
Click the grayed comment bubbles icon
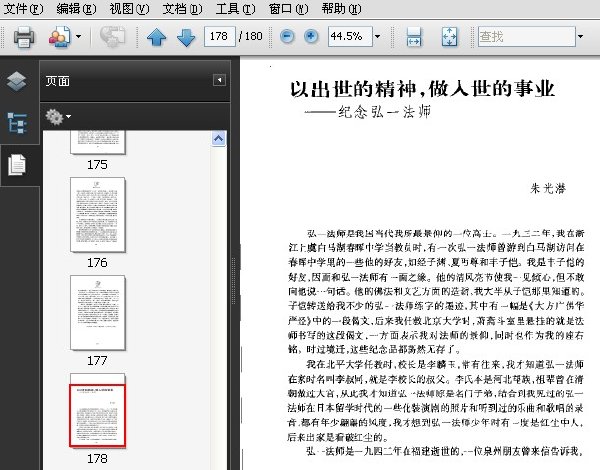coord(112,37)
